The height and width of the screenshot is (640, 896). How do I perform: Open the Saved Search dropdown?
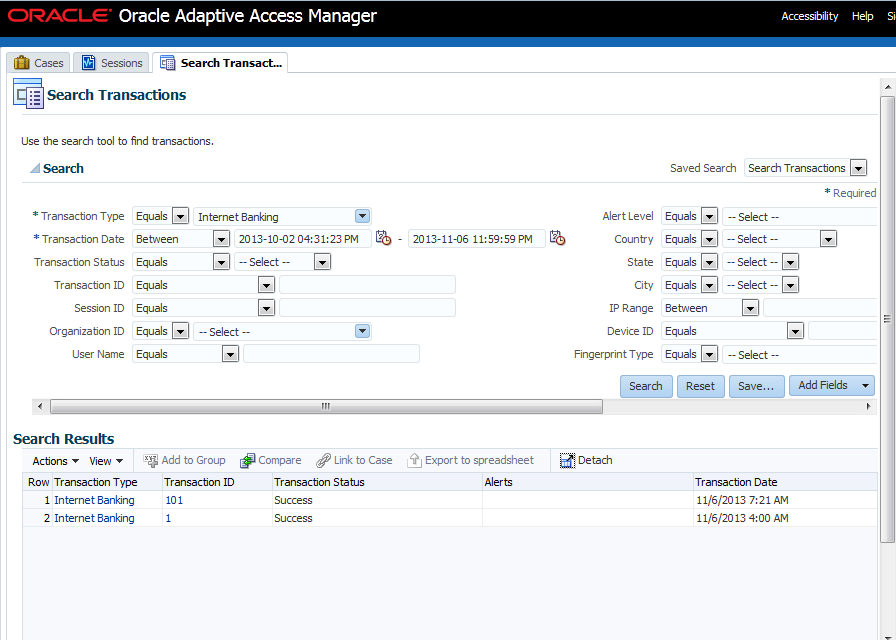[x=858, y=169]
